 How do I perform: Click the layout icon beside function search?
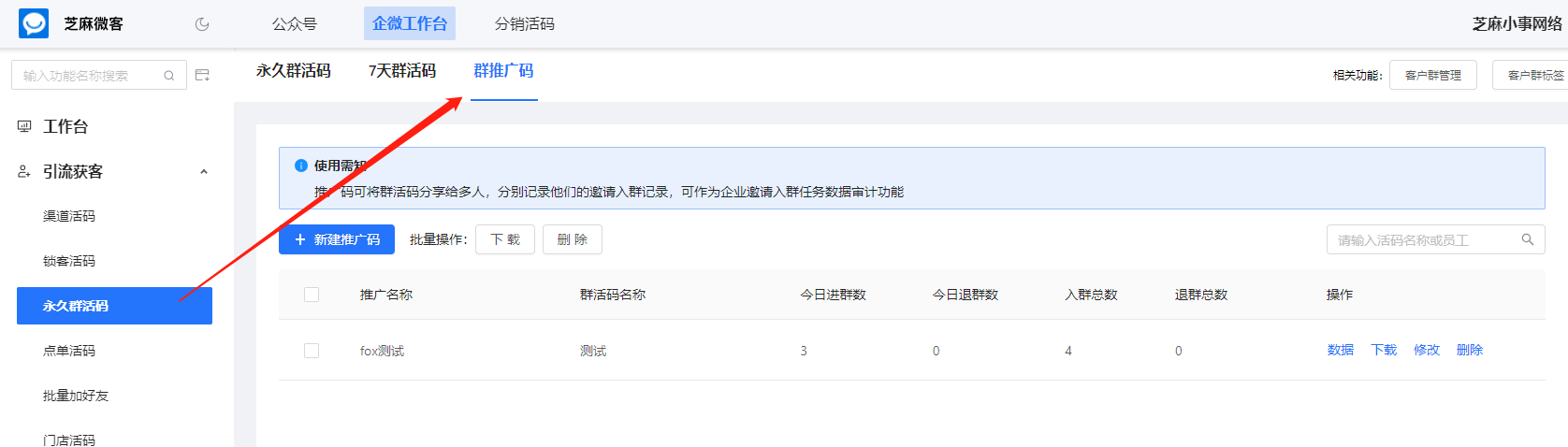(x=202, y=75)
